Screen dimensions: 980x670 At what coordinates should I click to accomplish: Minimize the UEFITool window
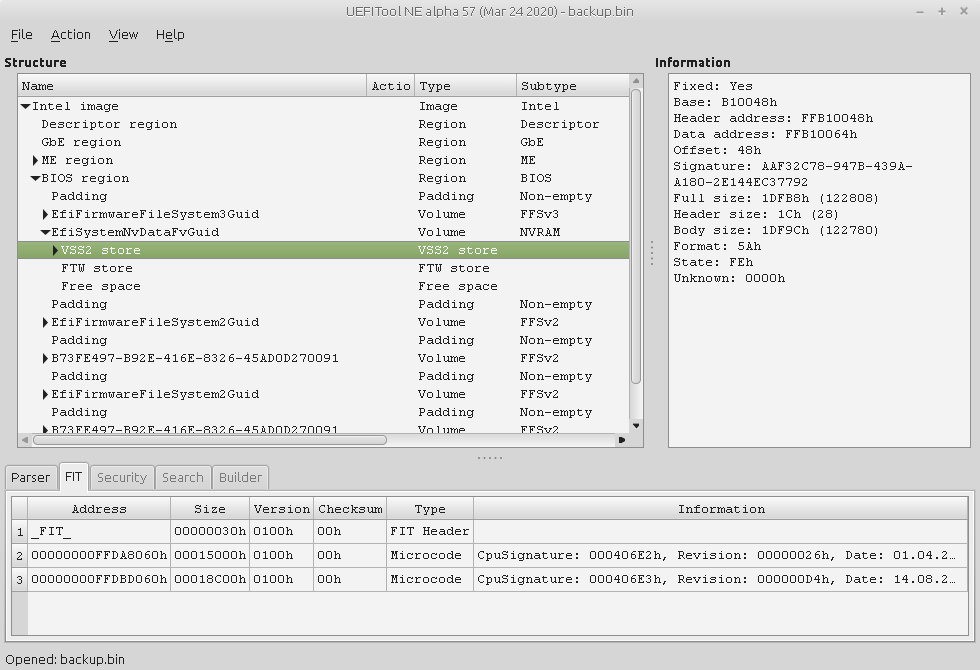(920, 11)
